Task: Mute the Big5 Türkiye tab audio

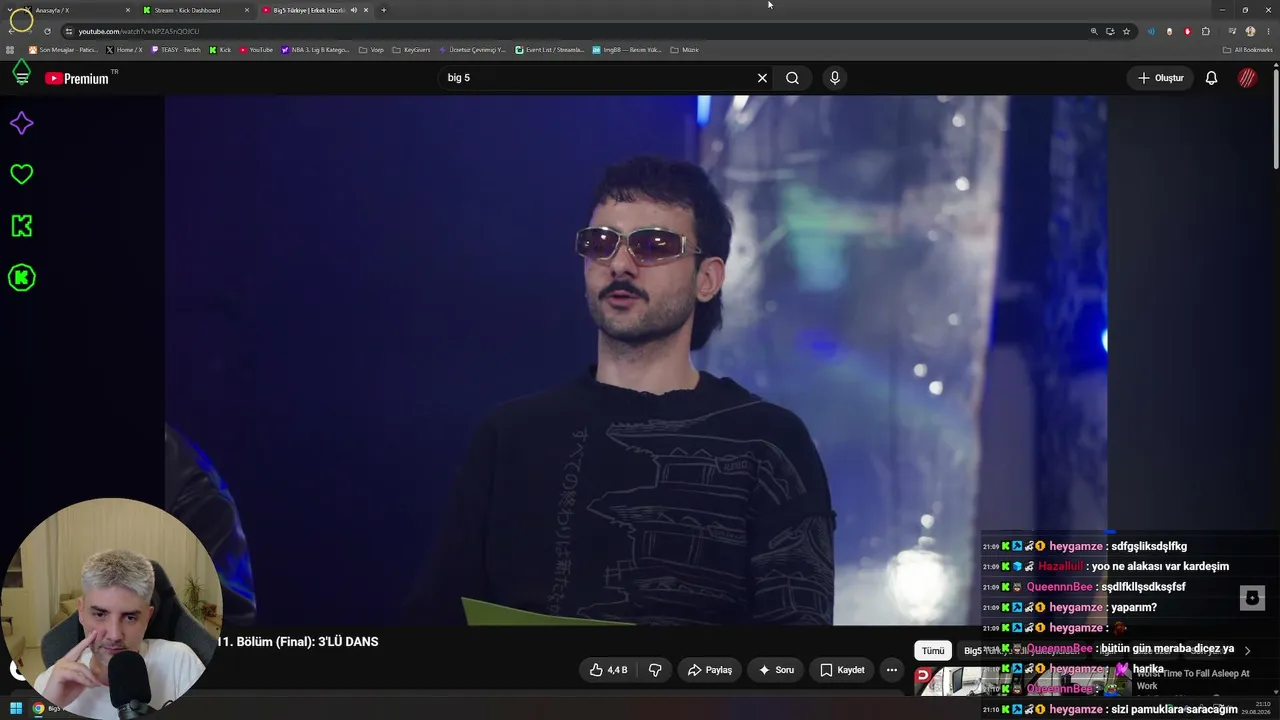Action: [x=354, y=10]
